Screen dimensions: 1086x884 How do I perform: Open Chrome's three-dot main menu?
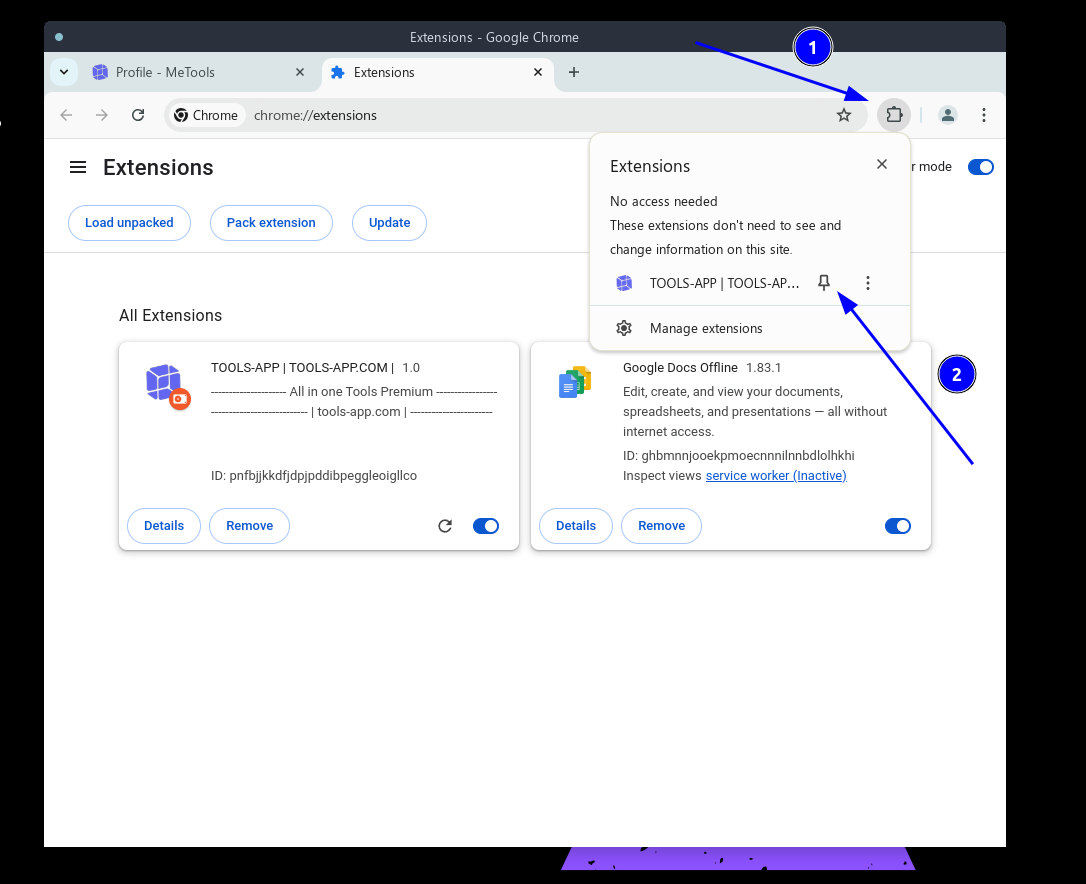pos(984,115)
